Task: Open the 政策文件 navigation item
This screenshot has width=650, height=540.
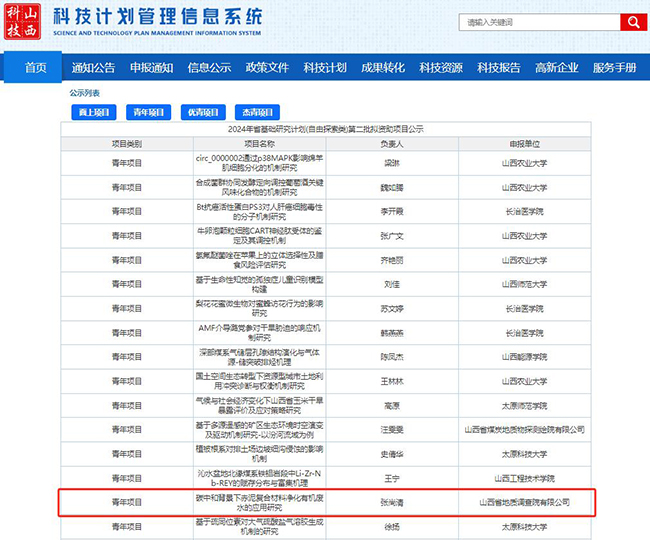Action: tap(267, 67)
